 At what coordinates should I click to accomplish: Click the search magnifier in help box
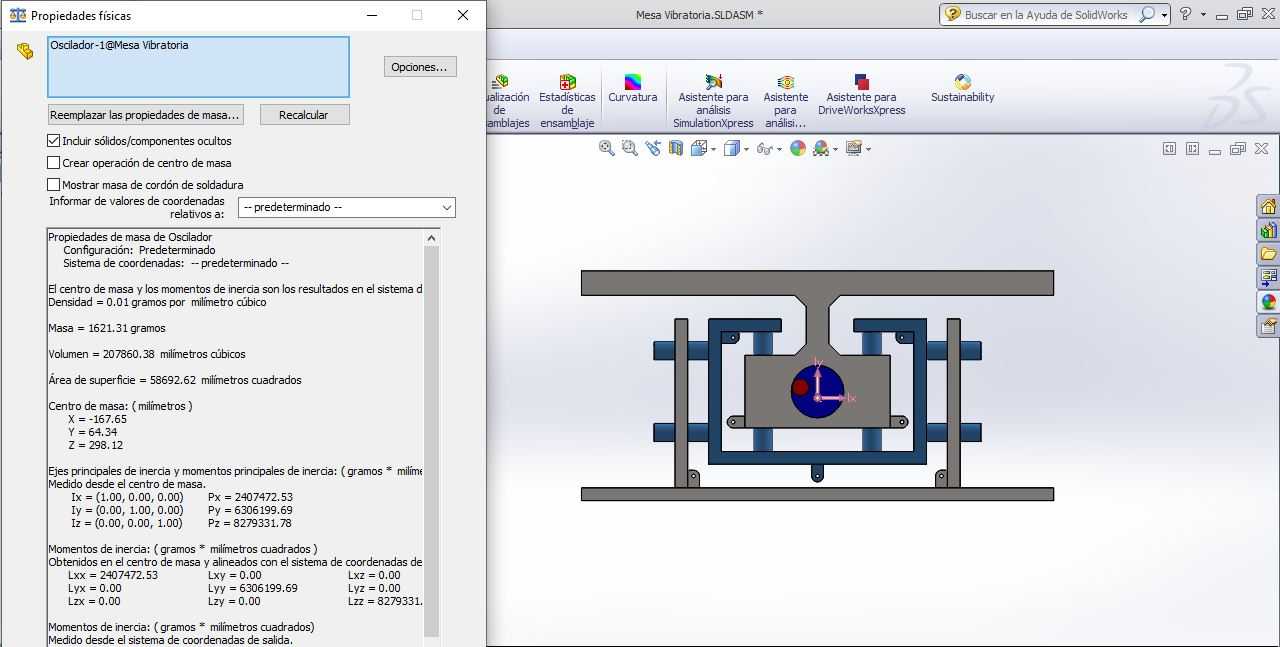[1147, 14]
